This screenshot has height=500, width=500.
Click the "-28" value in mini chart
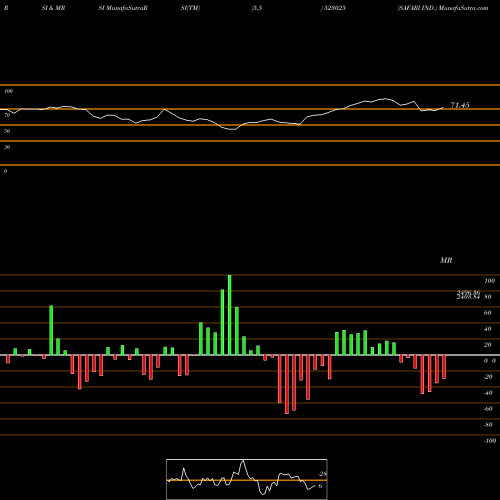(x=322, y=474)
